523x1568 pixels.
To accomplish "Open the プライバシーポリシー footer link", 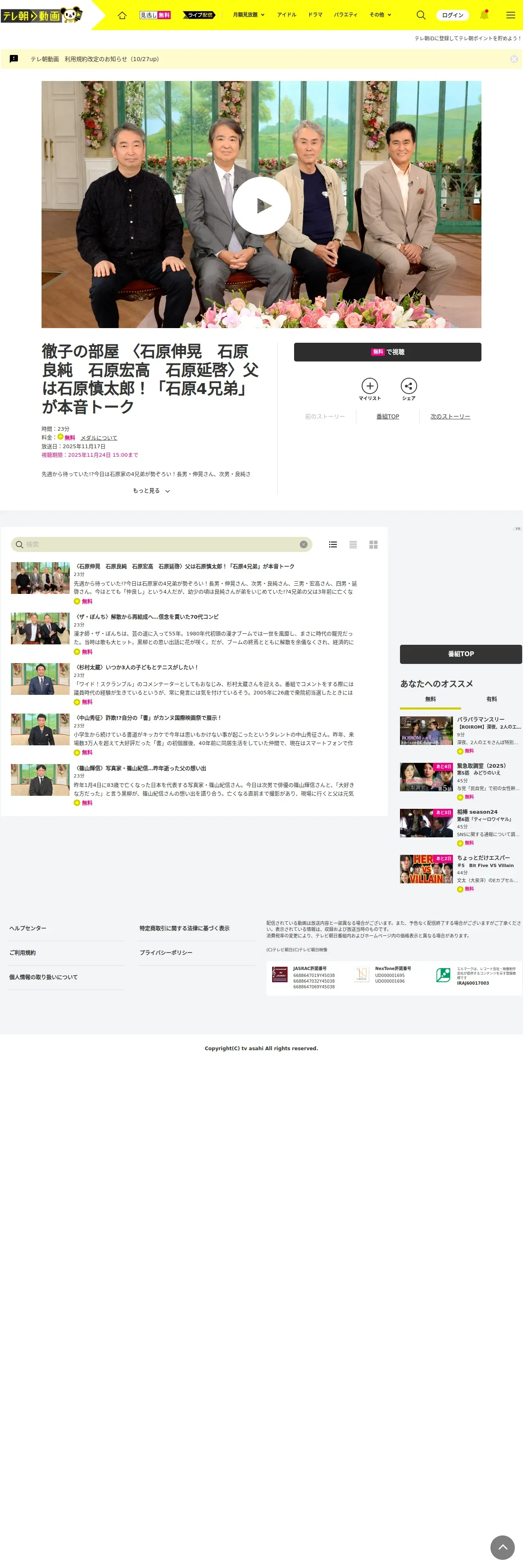I will (x=166, y=953).
